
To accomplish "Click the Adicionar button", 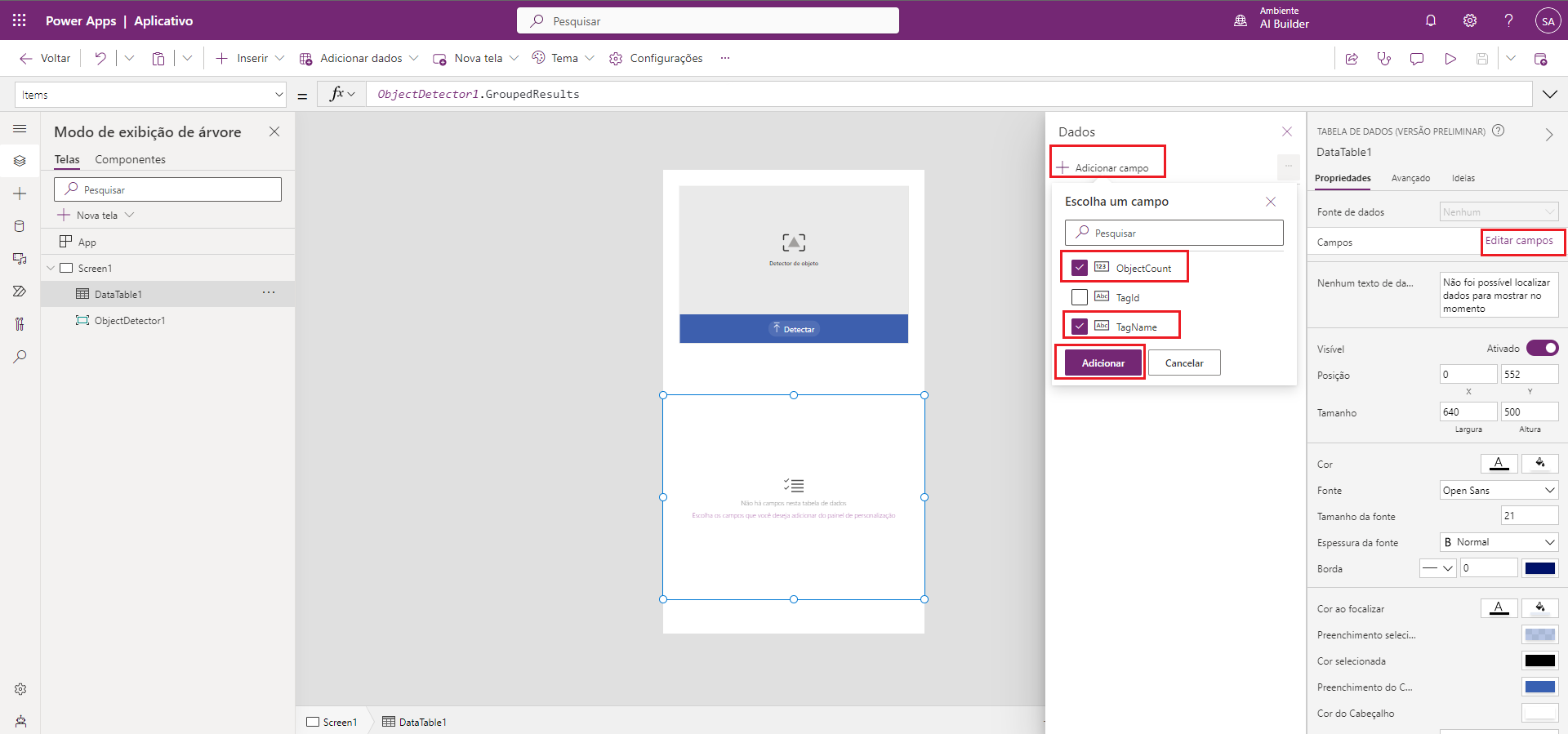I will point(1102,363).
